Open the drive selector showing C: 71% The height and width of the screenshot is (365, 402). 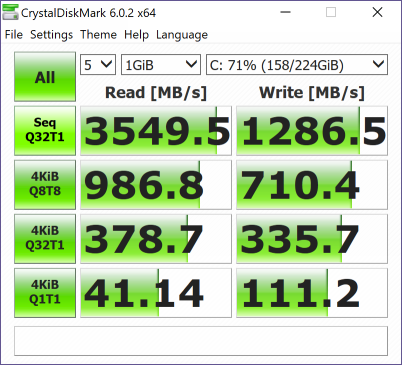pos(297,65)
